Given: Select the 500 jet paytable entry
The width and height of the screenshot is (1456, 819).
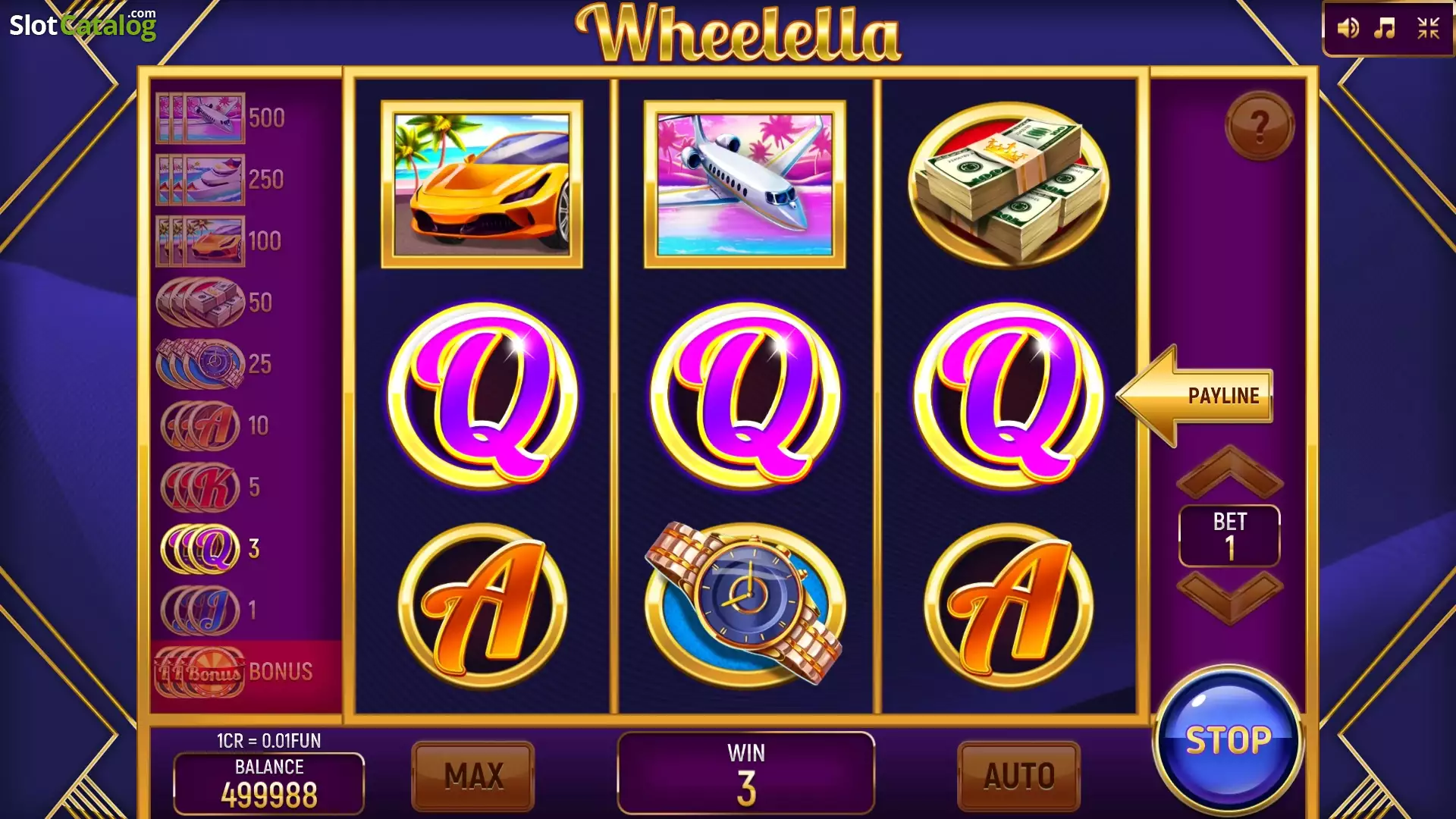Looking at the screenshot, I should (x=221, y=118).
